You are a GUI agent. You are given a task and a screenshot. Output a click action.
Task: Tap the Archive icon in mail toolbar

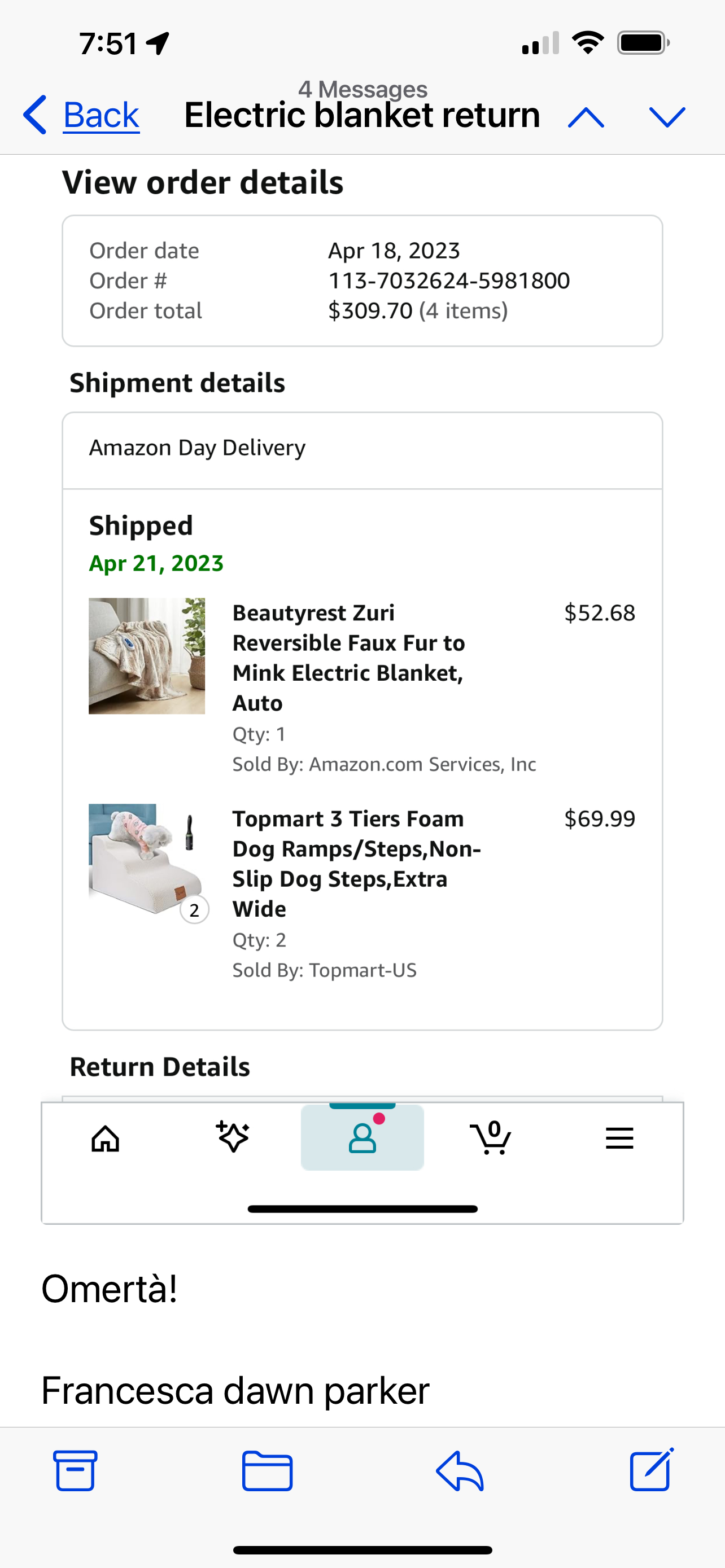[x=76, y=1470]
